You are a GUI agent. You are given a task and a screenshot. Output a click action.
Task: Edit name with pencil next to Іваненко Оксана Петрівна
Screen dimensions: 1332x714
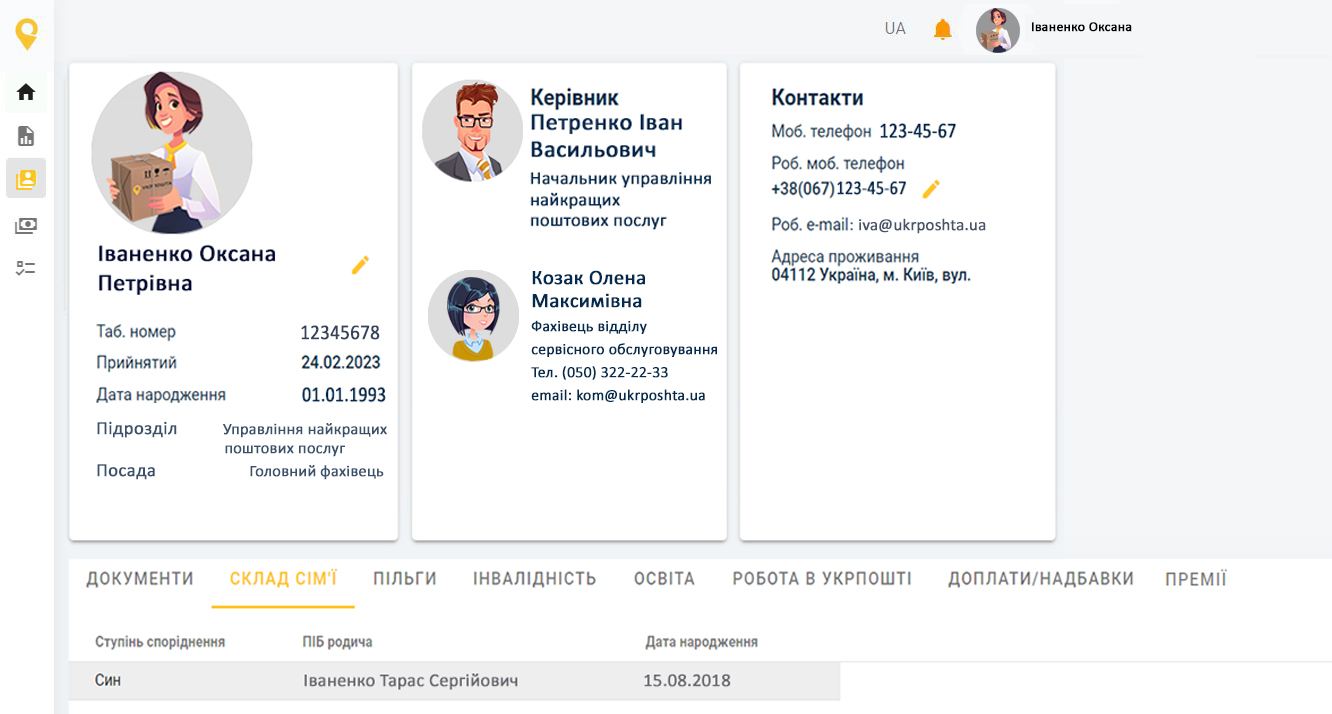[360, 265]
